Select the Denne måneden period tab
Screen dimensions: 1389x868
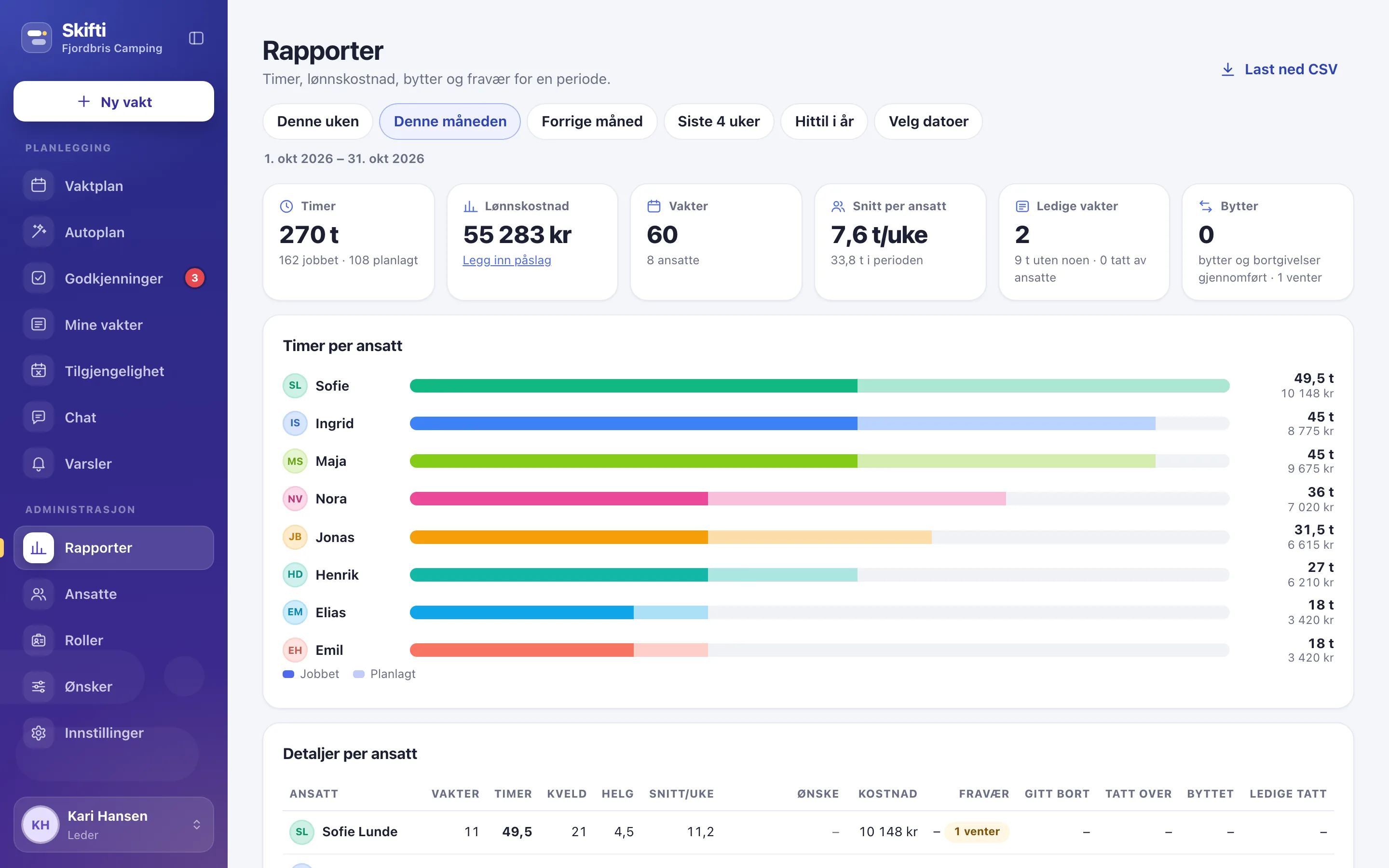point(450,121)
